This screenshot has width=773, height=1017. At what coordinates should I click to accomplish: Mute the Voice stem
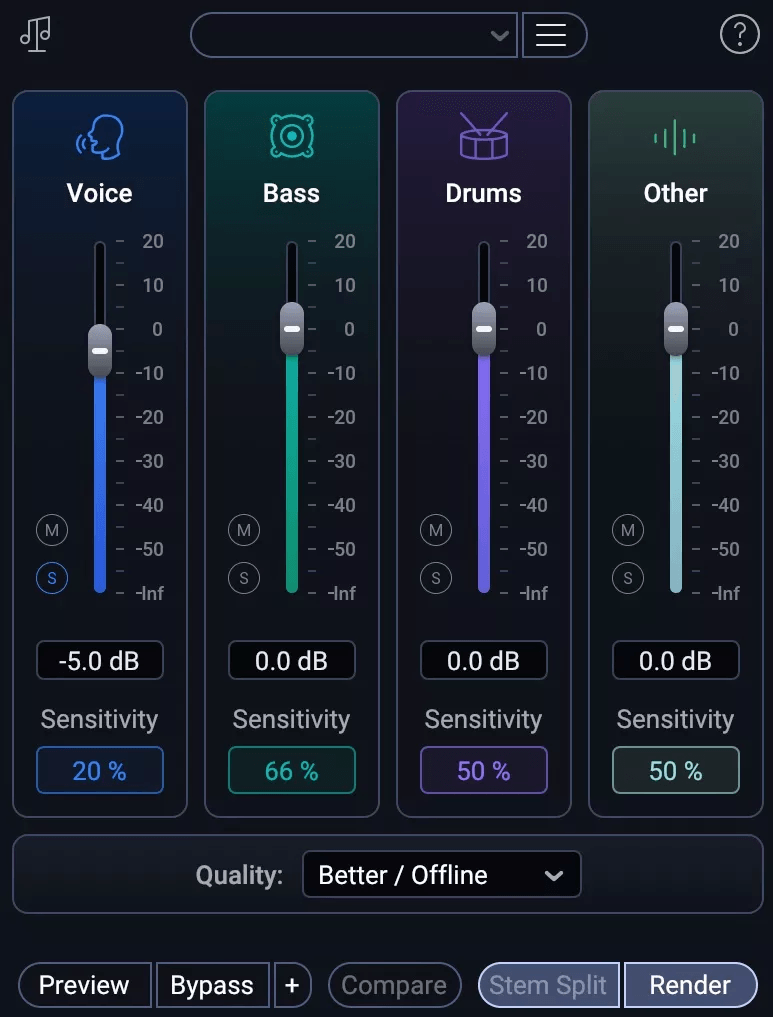(52, 531)
